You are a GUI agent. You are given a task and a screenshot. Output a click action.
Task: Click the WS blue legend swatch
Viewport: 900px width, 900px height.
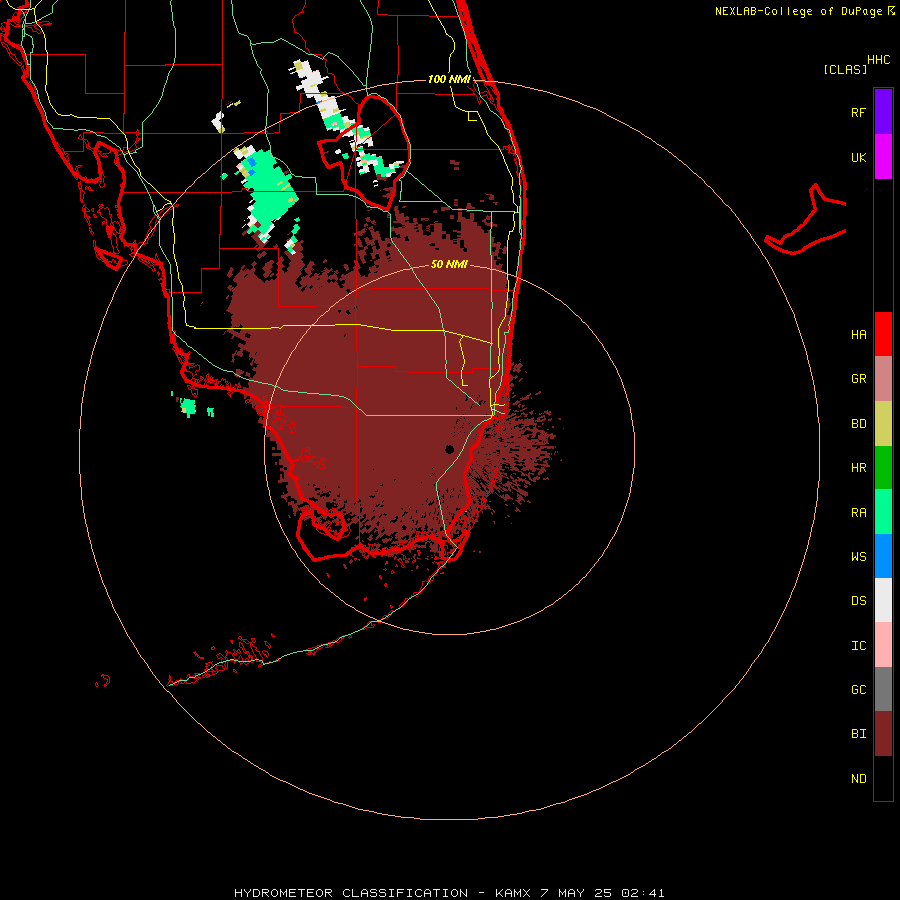click(883, 556)
